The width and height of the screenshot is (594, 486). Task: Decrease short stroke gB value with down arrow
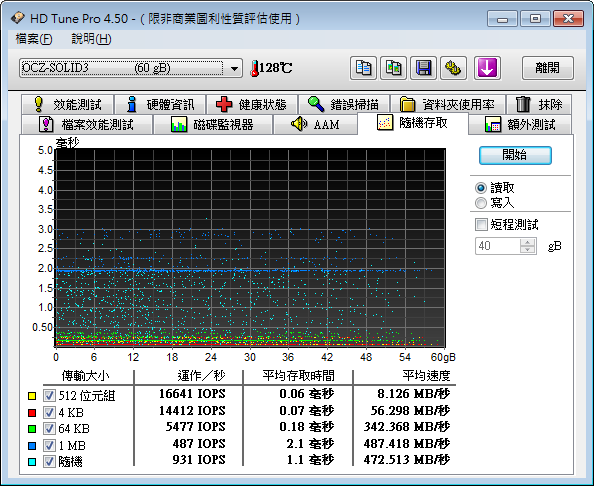[527, 249]
